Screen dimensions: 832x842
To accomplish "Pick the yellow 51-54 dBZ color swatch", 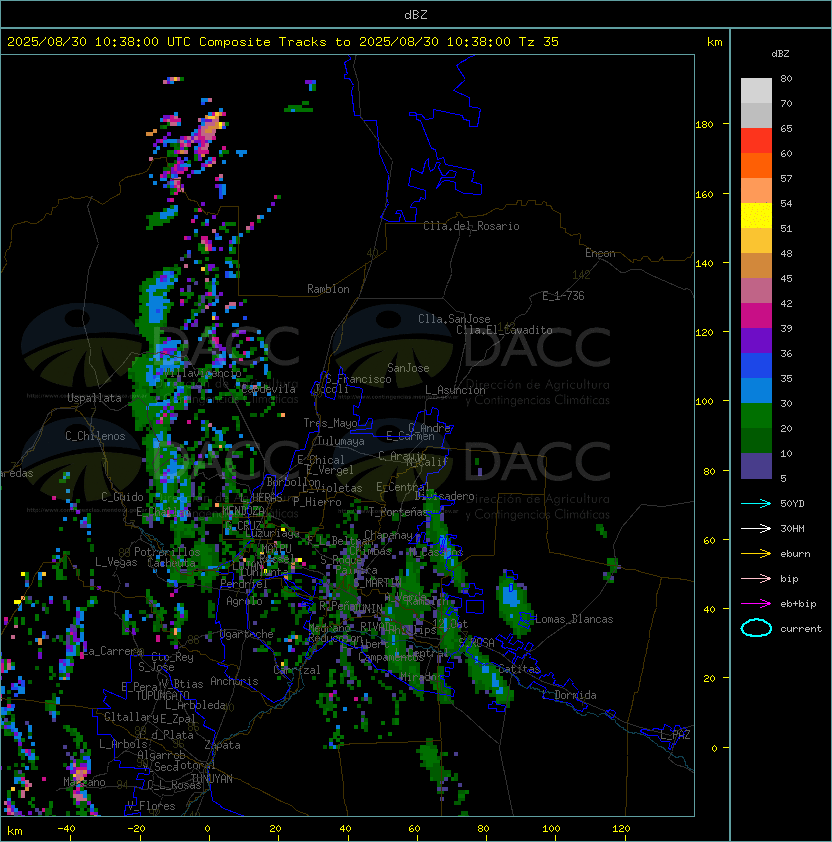I will click(x=756, y=215).
